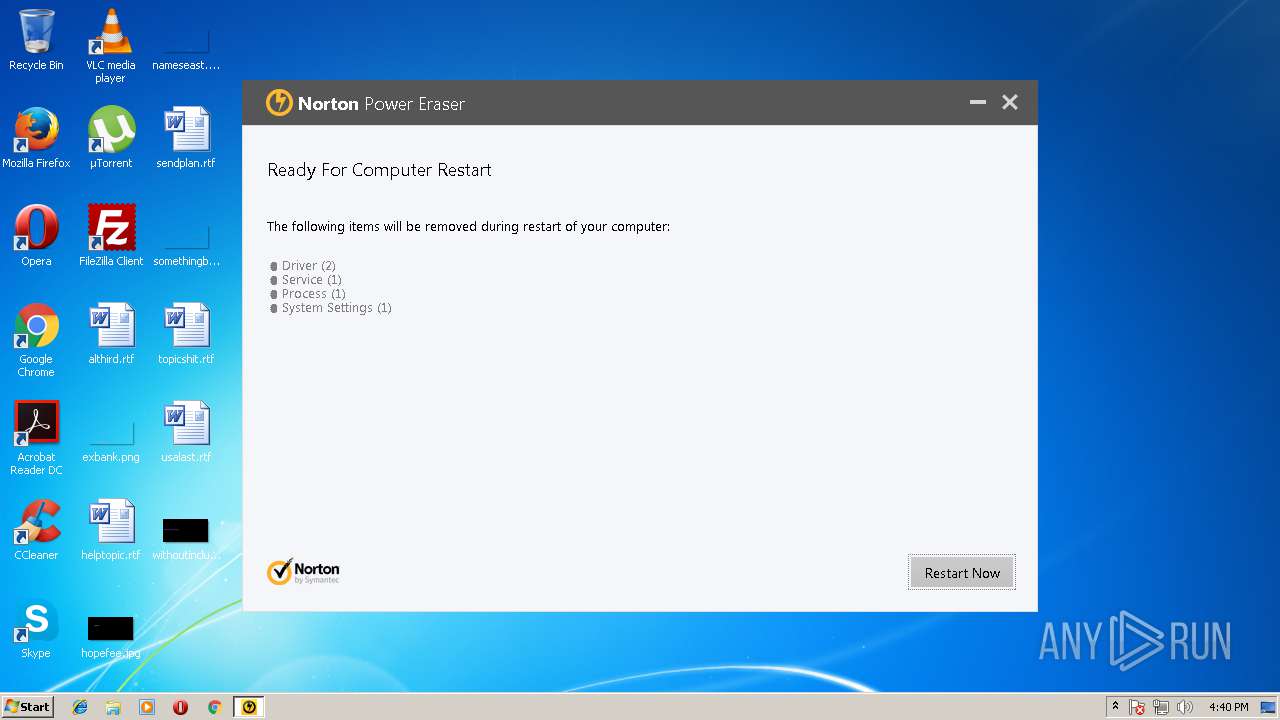Select the sendplan.rtf document icon

click(x=186, y=138)
